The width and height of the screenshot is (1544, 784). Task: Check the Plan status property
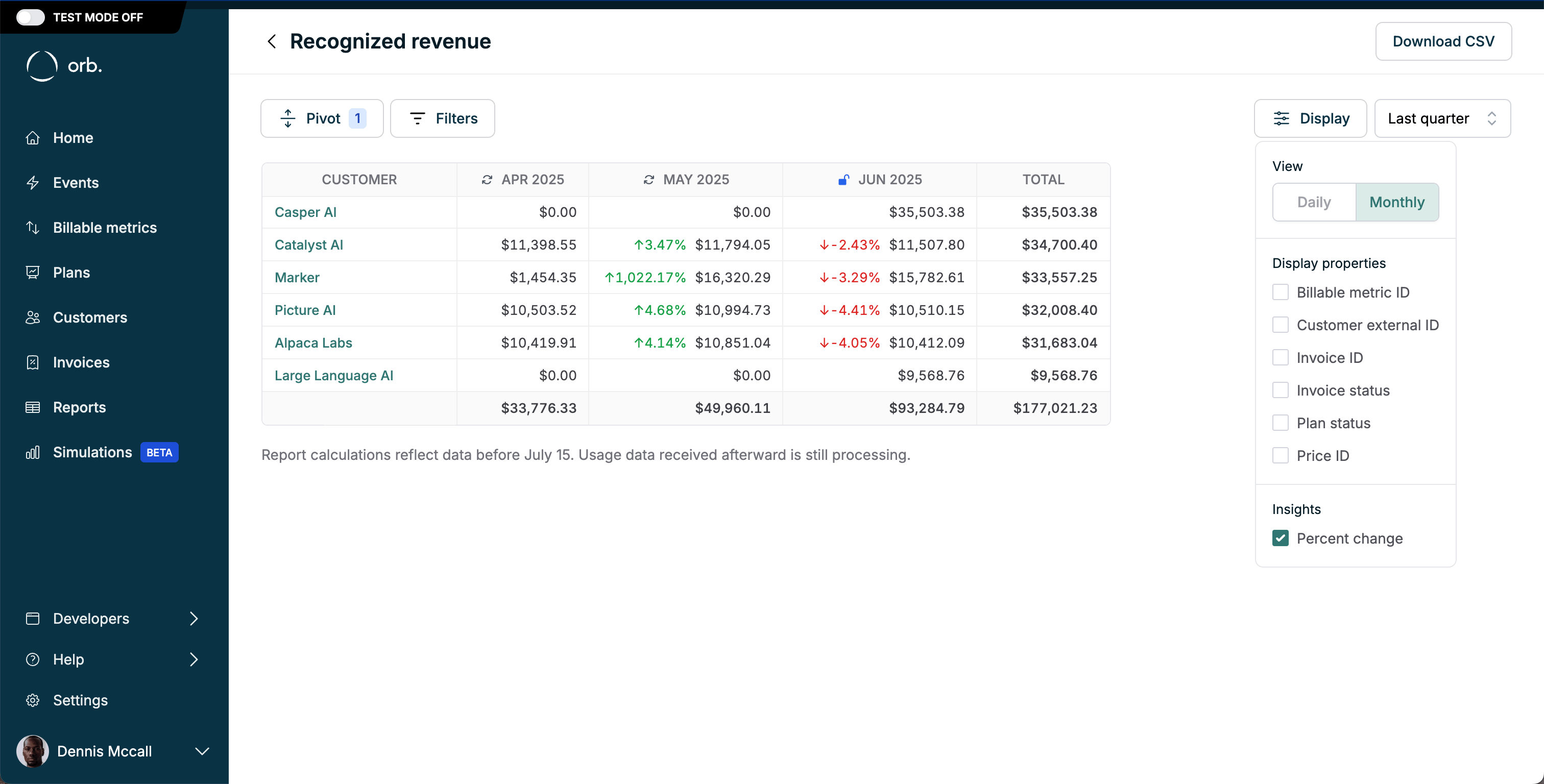pyautogui.click(x=1280, y=423)
